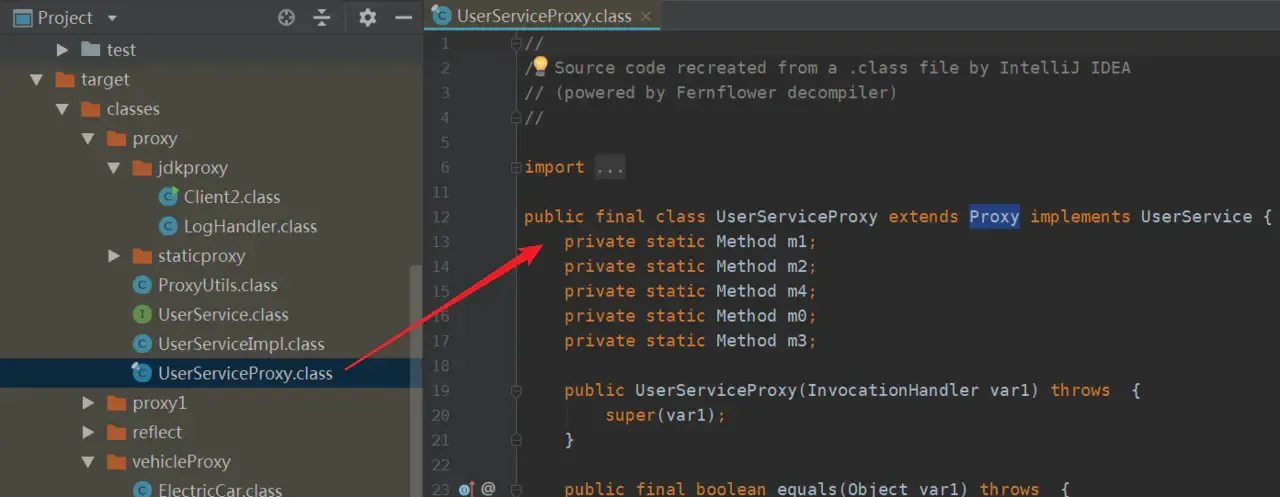Screen dimensions: 1280x497
Task: Click UserService after implements keyword
Action: 1196,217
